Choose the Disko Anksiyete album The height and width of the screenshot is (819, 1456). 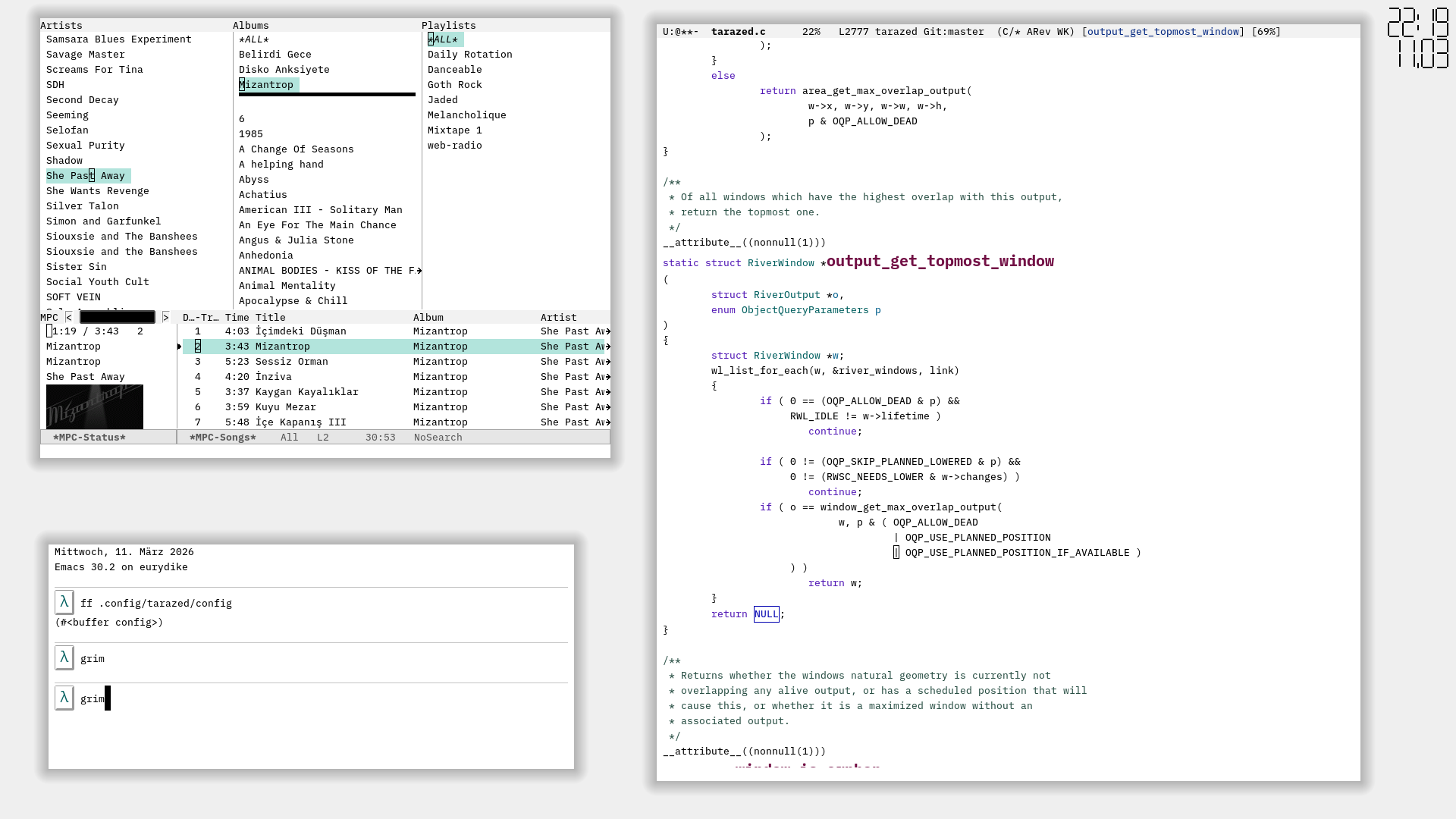pyautogui.click(x=284, y=70)
